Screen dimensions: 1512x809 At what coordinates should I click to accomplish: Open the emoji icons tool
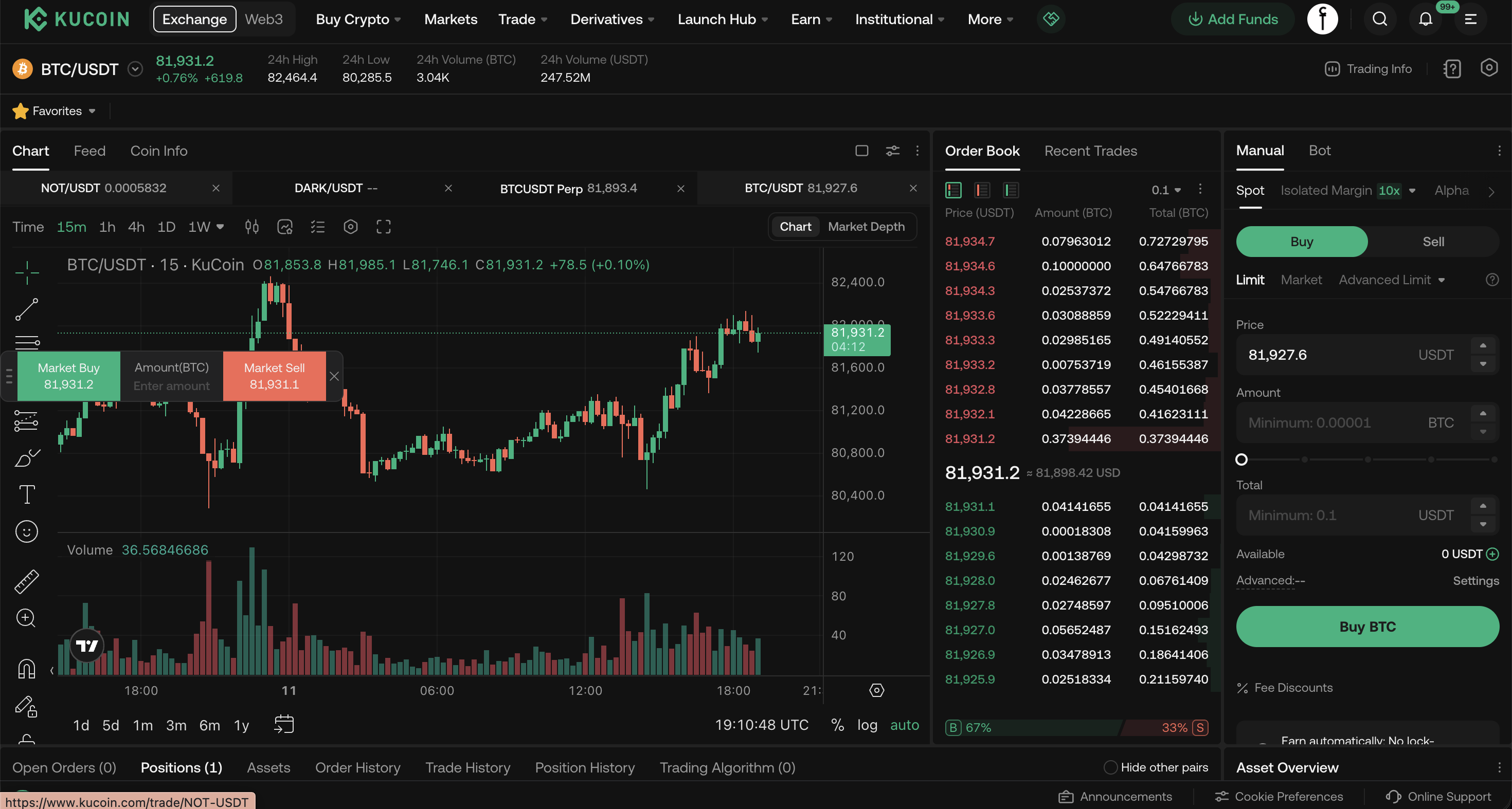26,531
